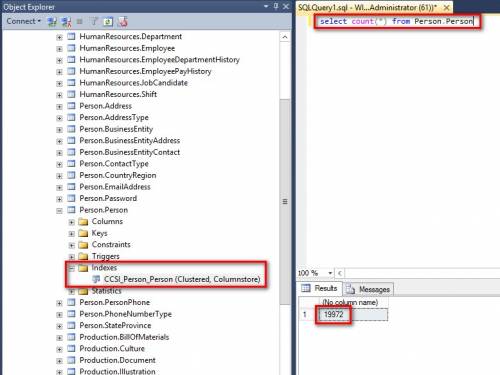
Task: Expand the Columns folder
Action: coord(72,222)
